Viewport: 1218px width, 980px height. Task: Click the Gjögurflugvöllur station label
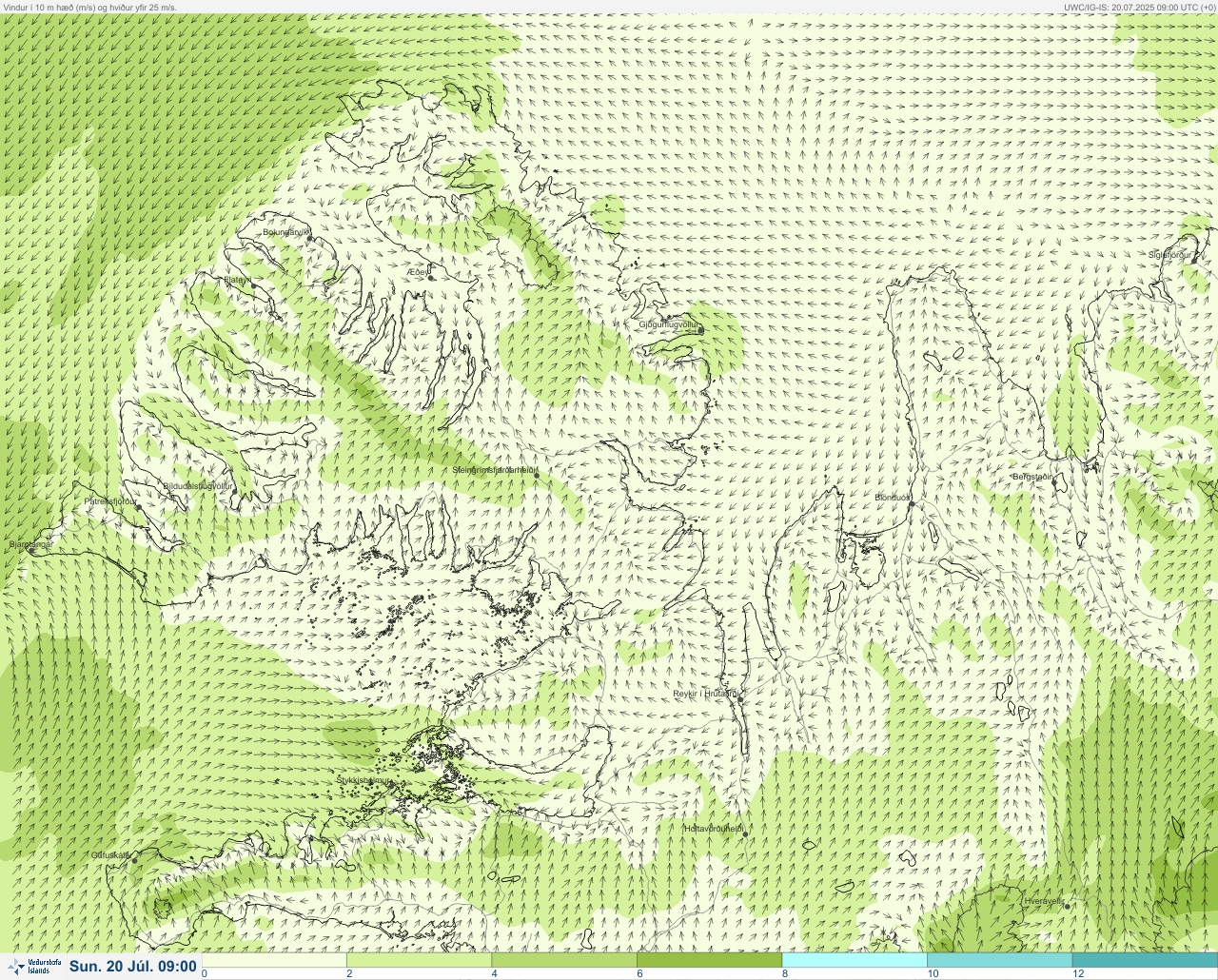point(669,324)
